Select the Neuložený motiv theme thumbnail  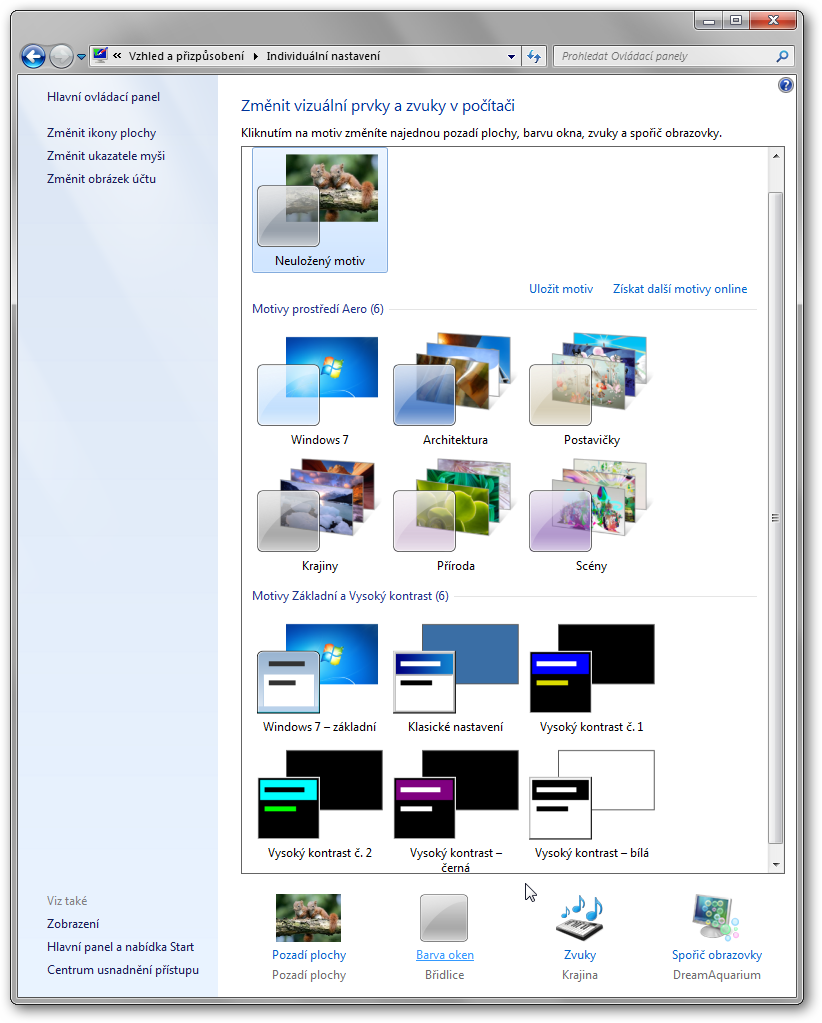(320, 209)
